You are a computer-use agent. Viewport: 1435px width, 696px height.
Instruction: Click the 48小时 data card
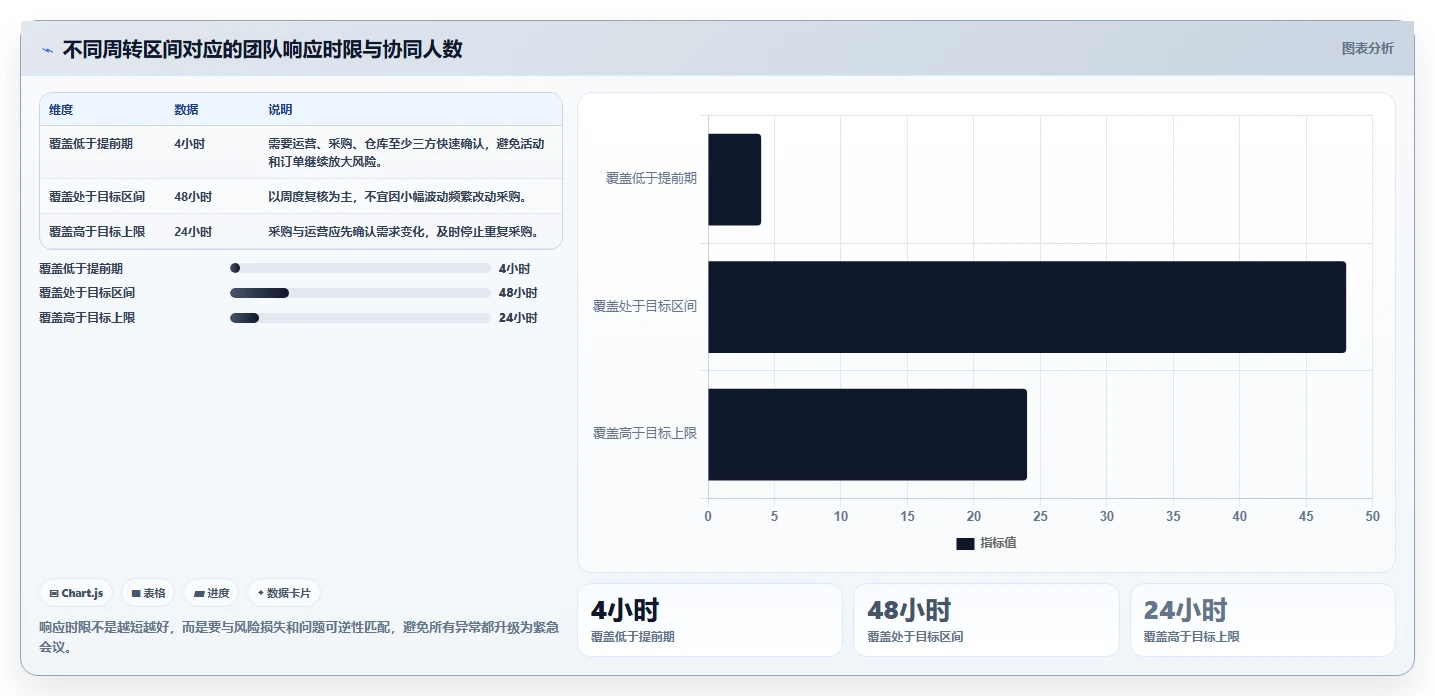(986, 620)
